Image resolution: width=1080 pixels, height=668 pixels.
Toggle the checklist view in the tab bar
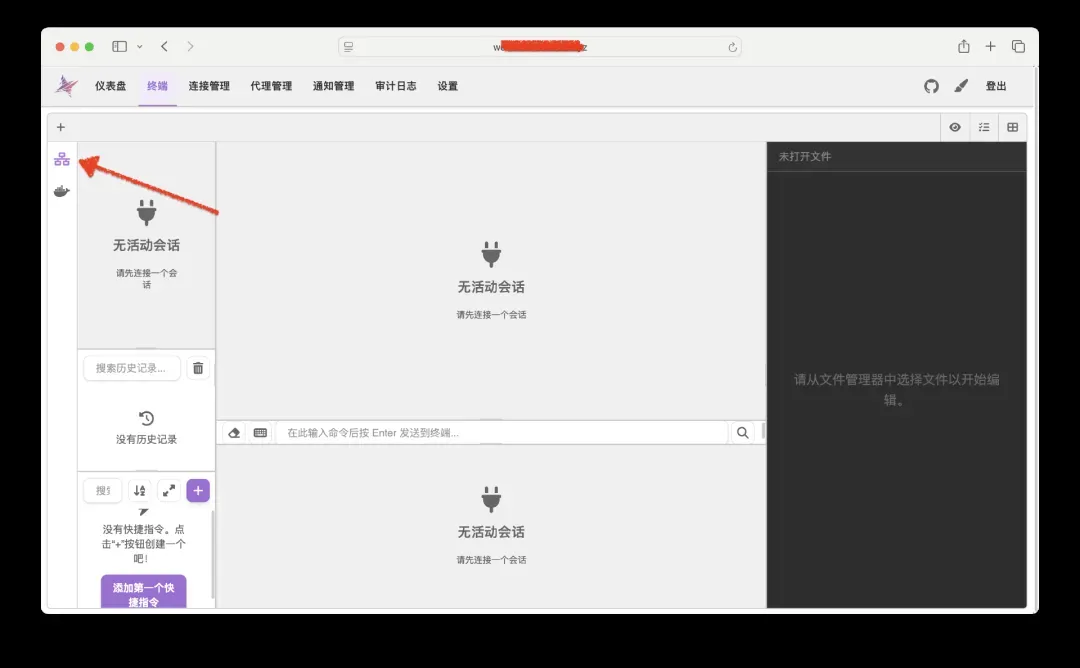coord(984,127)
